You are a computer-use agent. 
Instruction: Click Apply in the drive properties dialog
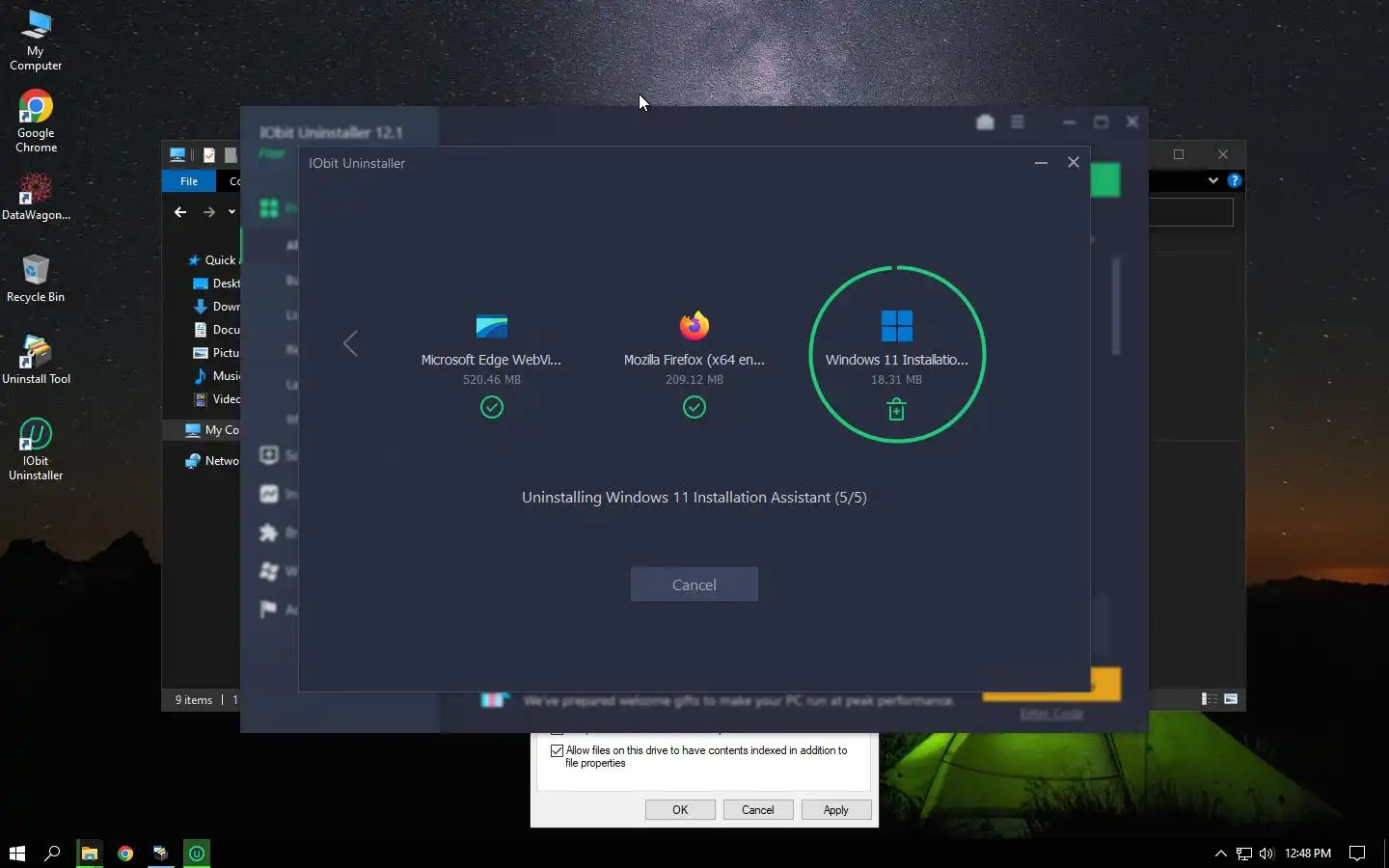(x=836, y=810)
